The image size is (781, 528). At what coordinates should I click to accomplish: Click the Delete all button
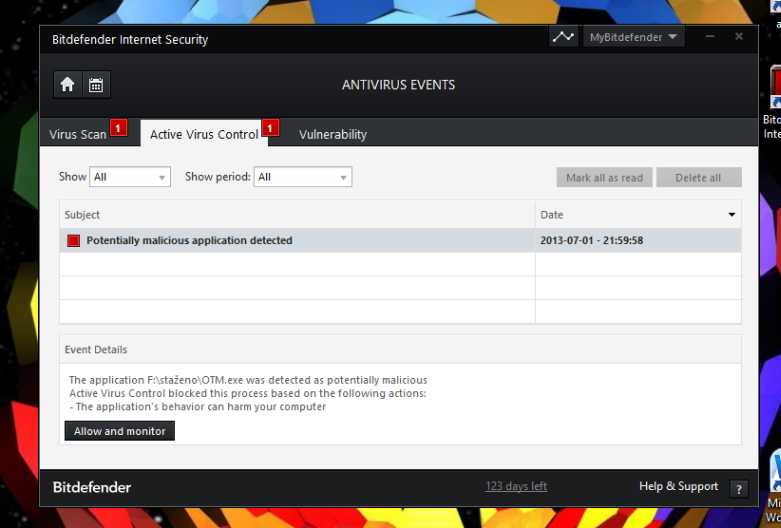tap(698, 178)
